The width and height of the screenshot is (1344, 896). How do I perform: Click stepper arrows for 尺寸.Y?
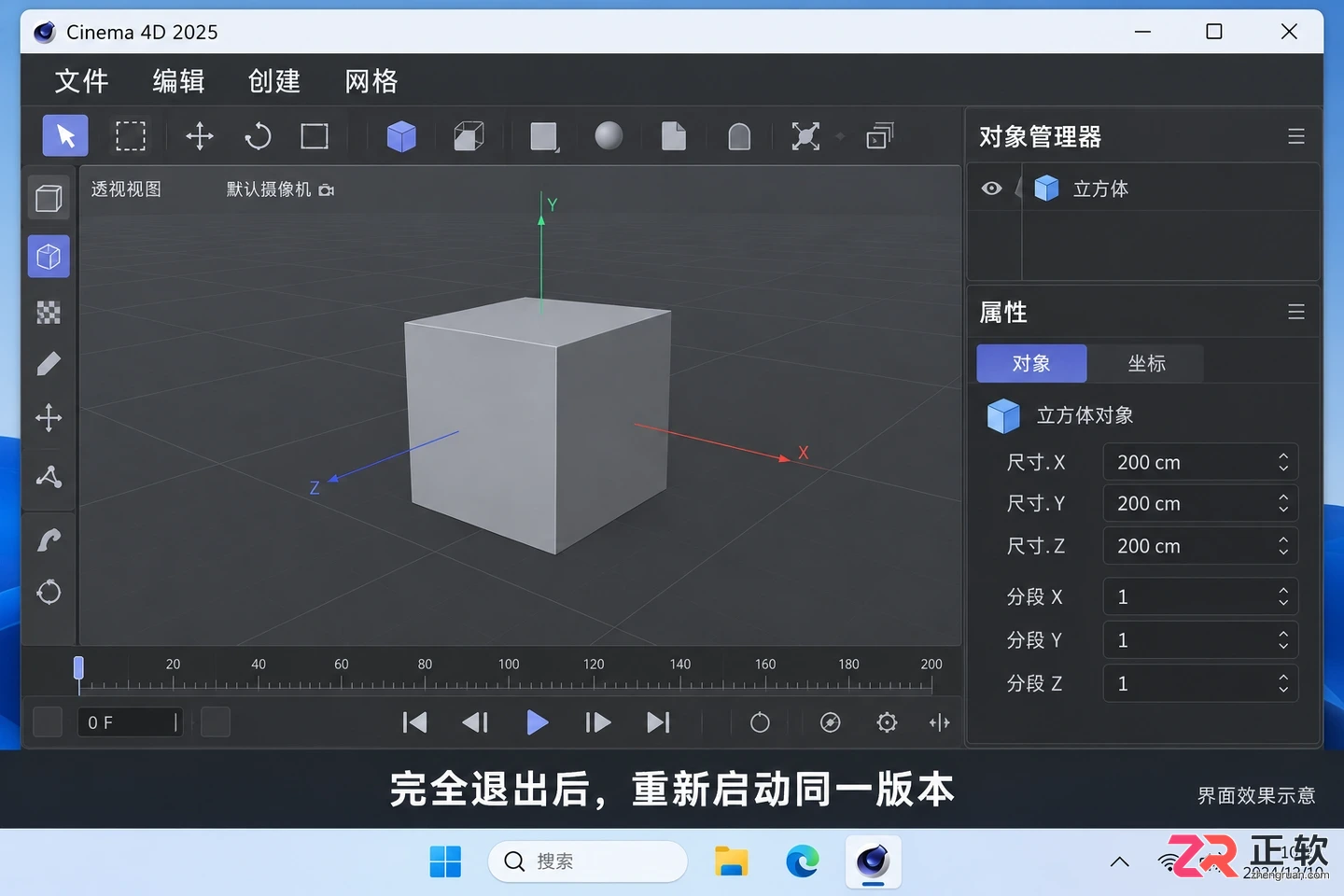[1283, 503]
